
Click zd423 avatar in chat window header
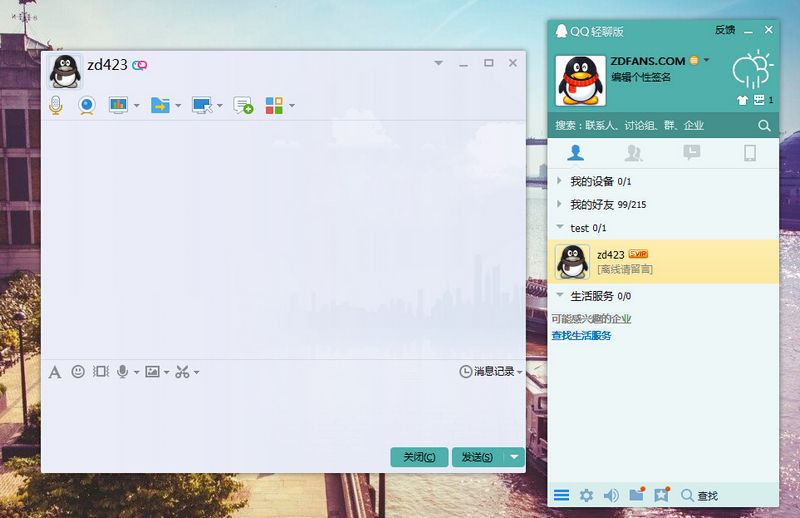[65, 71]
